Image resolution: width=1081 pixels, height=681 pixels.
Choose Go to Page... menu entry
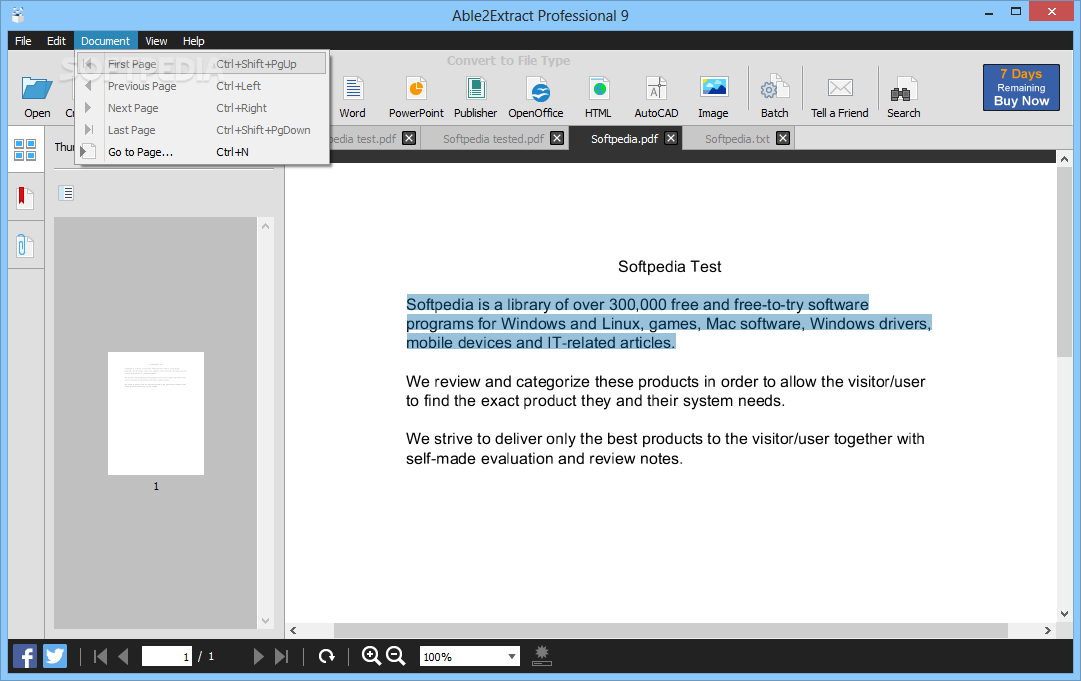[201, 152]
